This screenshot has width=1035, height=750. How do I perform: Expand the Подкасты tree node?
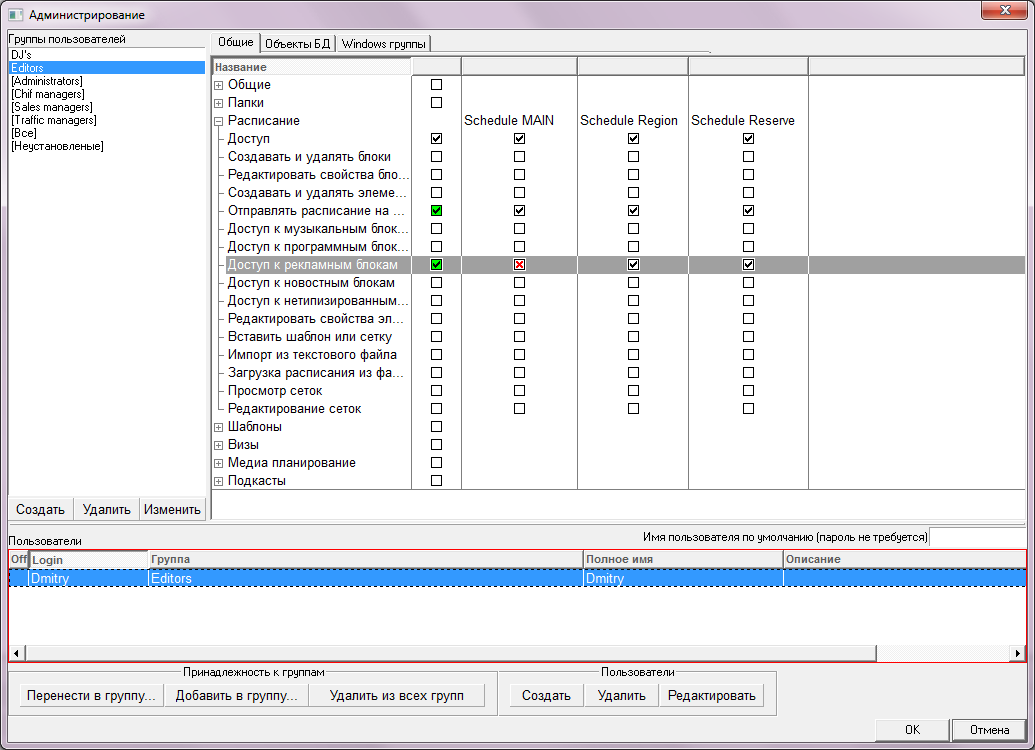pyautogui.click(x=218, y=481)
